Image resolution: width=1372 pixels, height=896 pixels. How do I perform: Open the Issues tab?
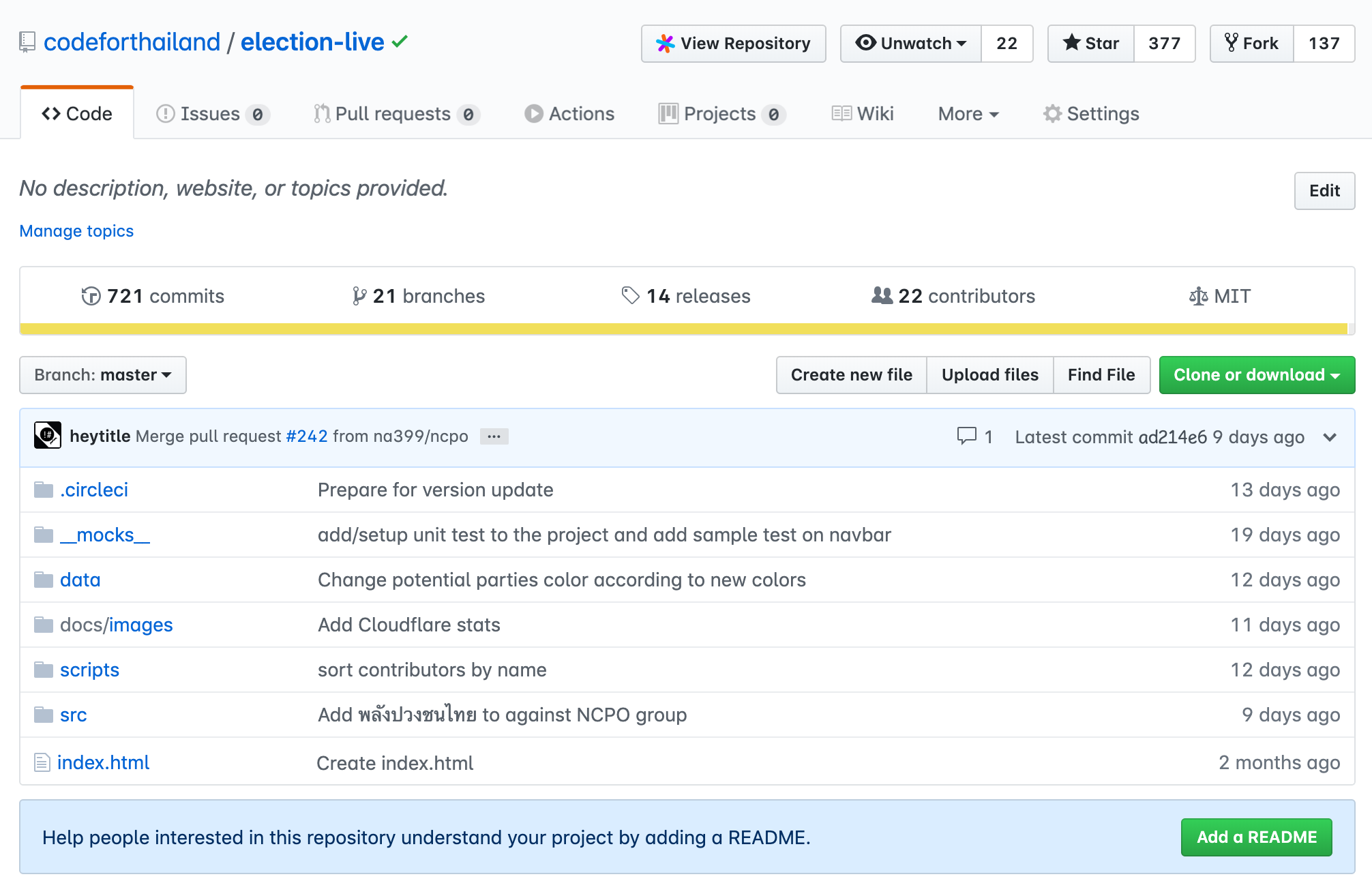point(213,114)
